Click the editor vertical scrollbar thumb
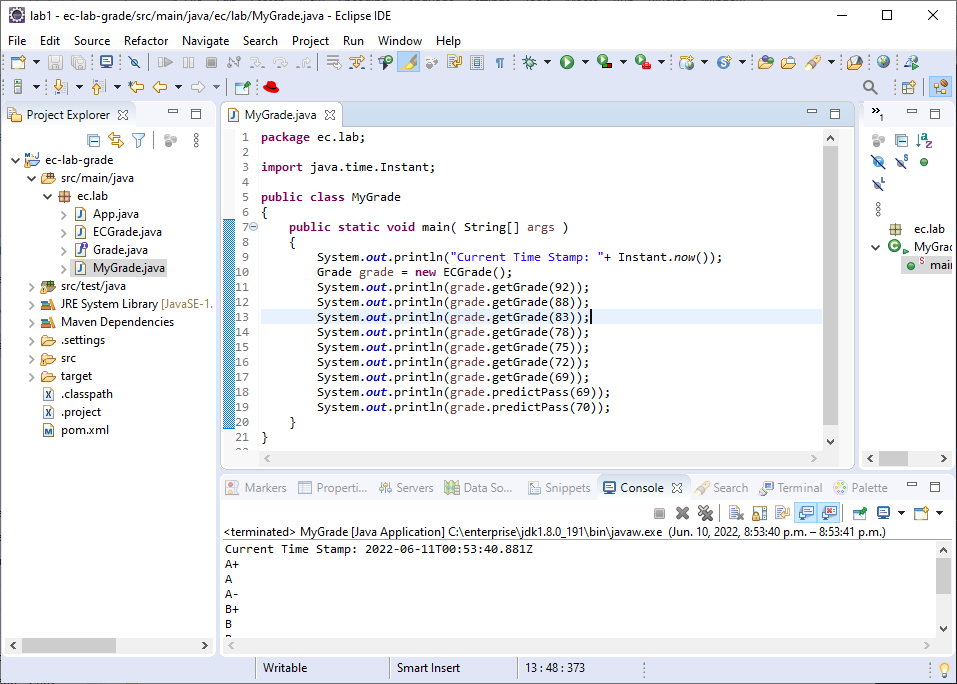The height and width of the screenshot is (684, 957). [x=830, y=286]
